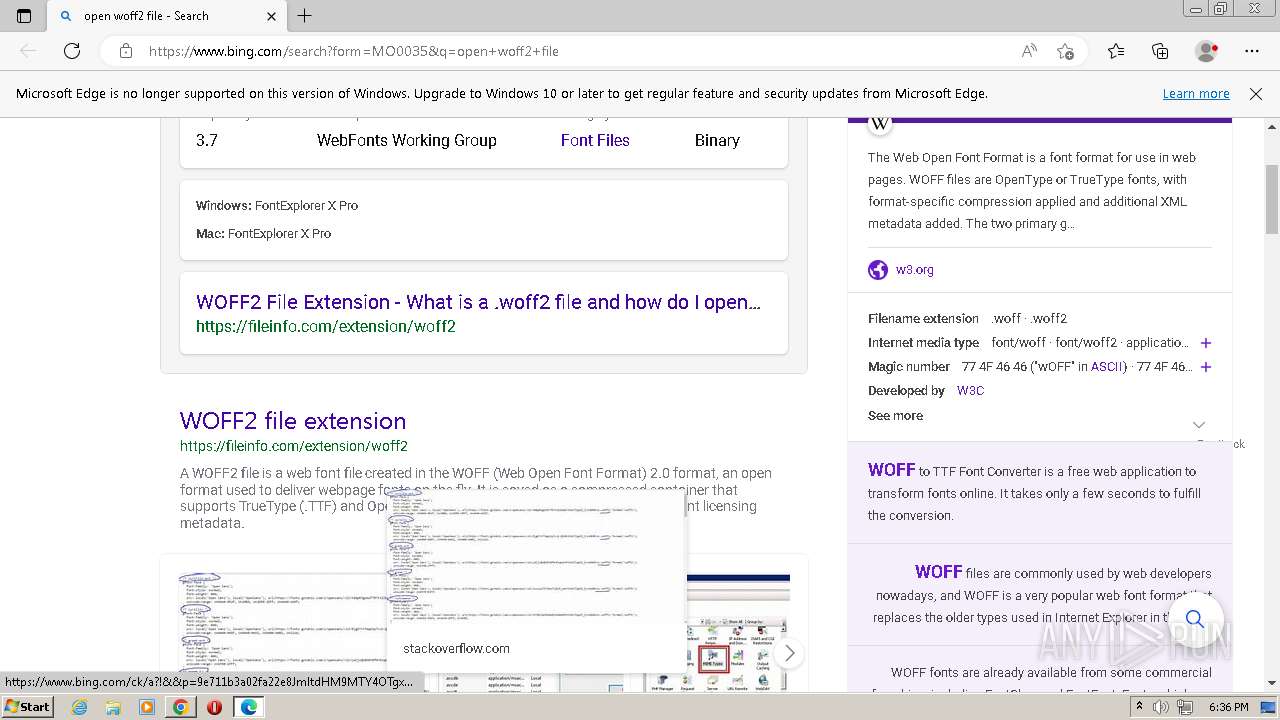
Task: Open a new browser tab
Action: click(x=305, y=16)
